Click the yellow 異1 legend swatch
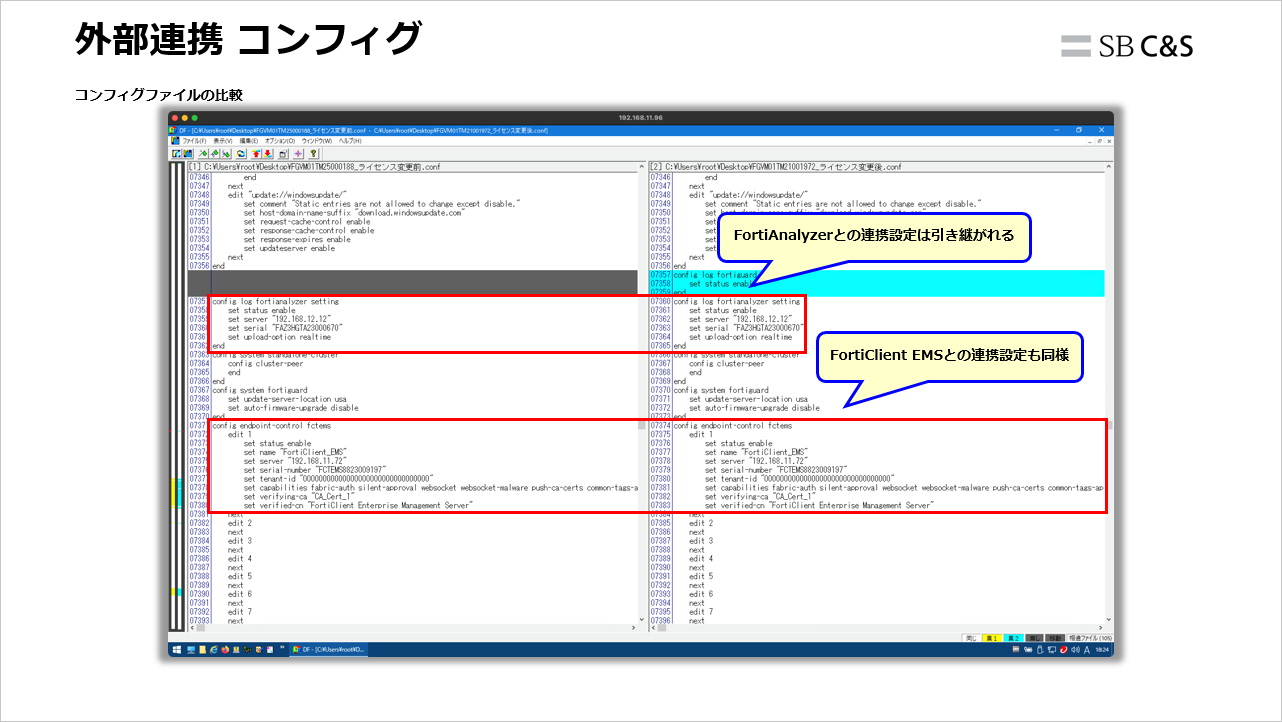This screenshot has width=1282, height=722. pyautogui.click(x=992, y=637)
